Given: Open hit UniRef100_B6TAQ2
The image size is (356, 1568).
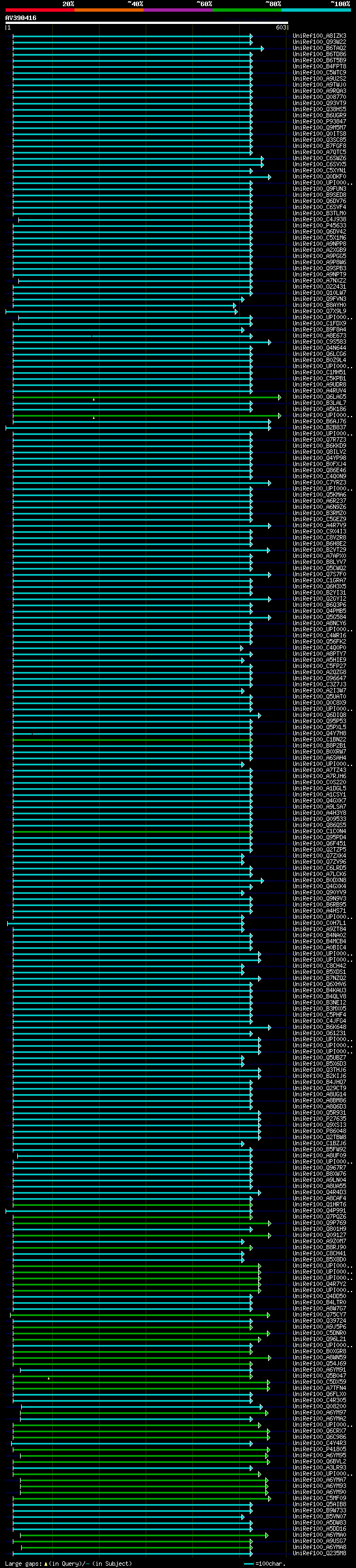Looking at the screenshot, I should 319,48.
